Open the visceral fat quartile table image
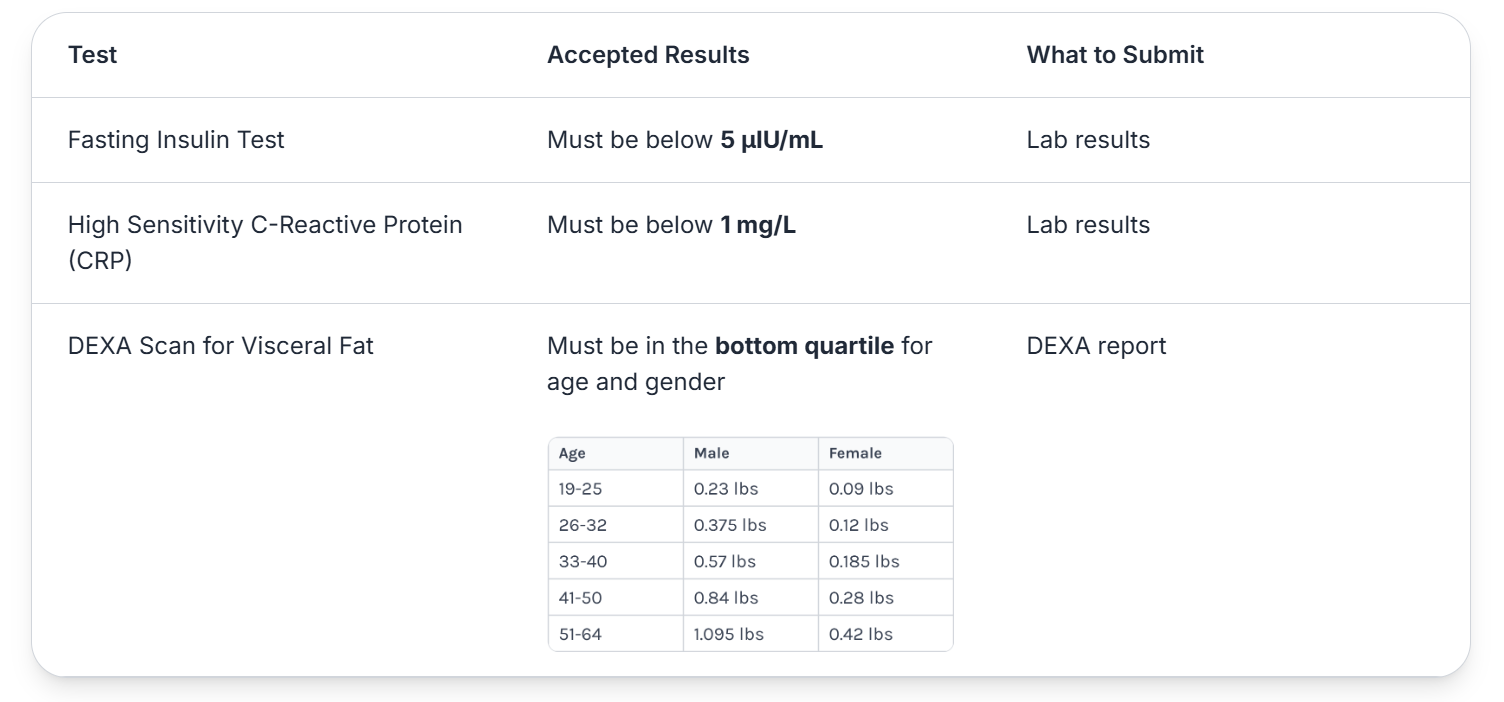 pyautogui.click(x=751, y=544)
